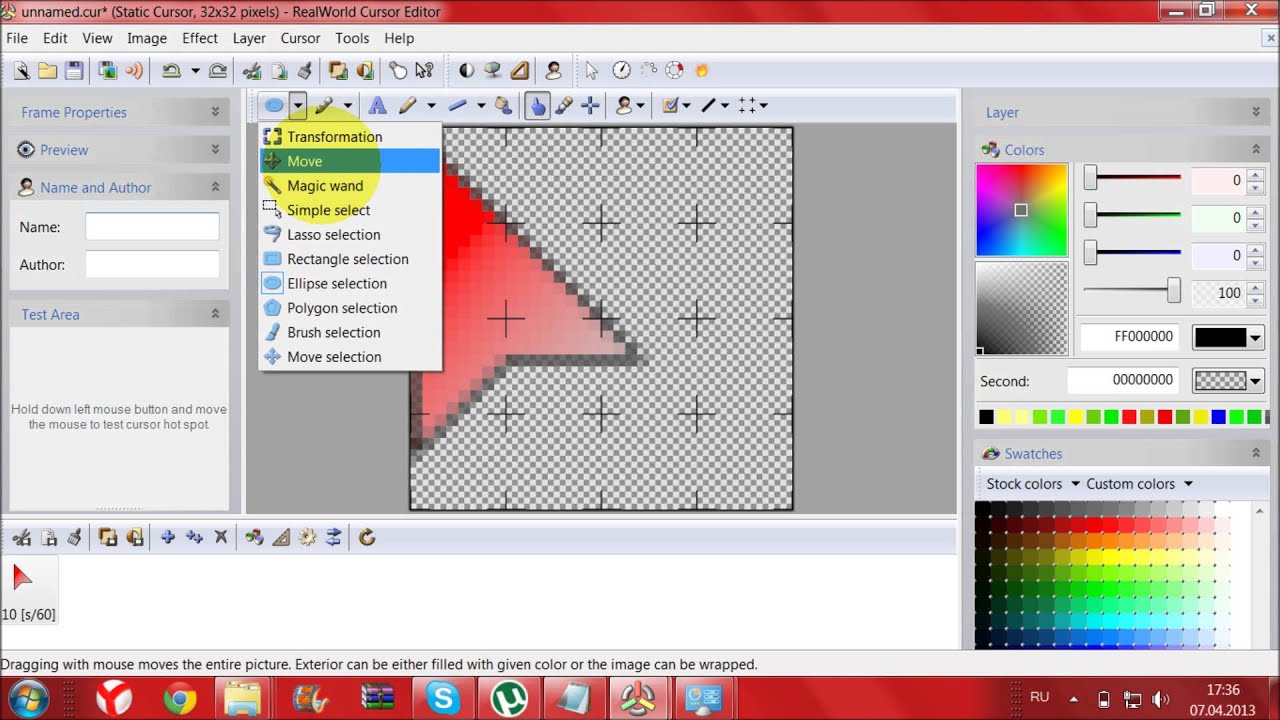Click the brown circular refresh arrow icon

click(367, 537)
